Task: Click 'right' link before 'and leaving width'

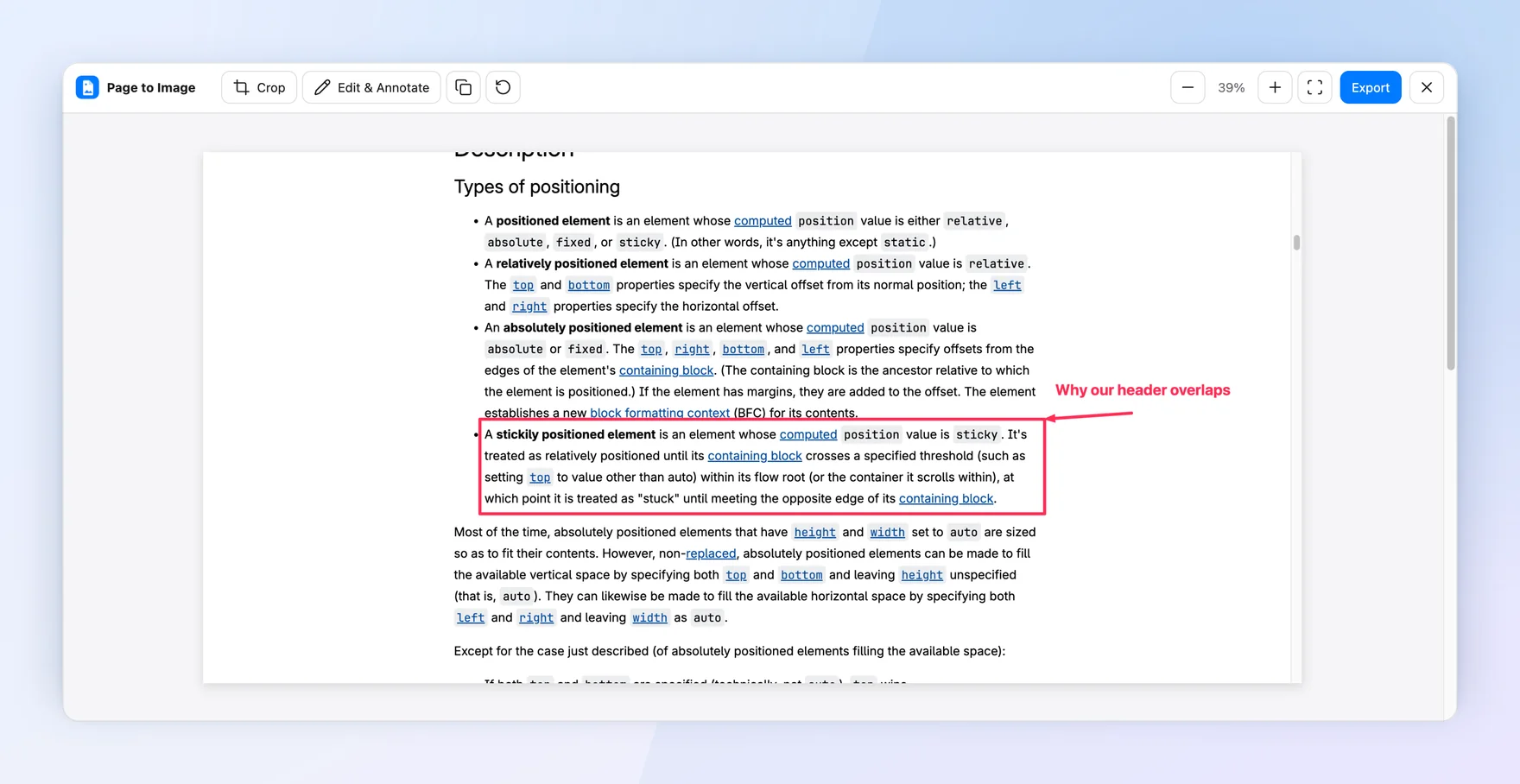Action: pos(536,617)
